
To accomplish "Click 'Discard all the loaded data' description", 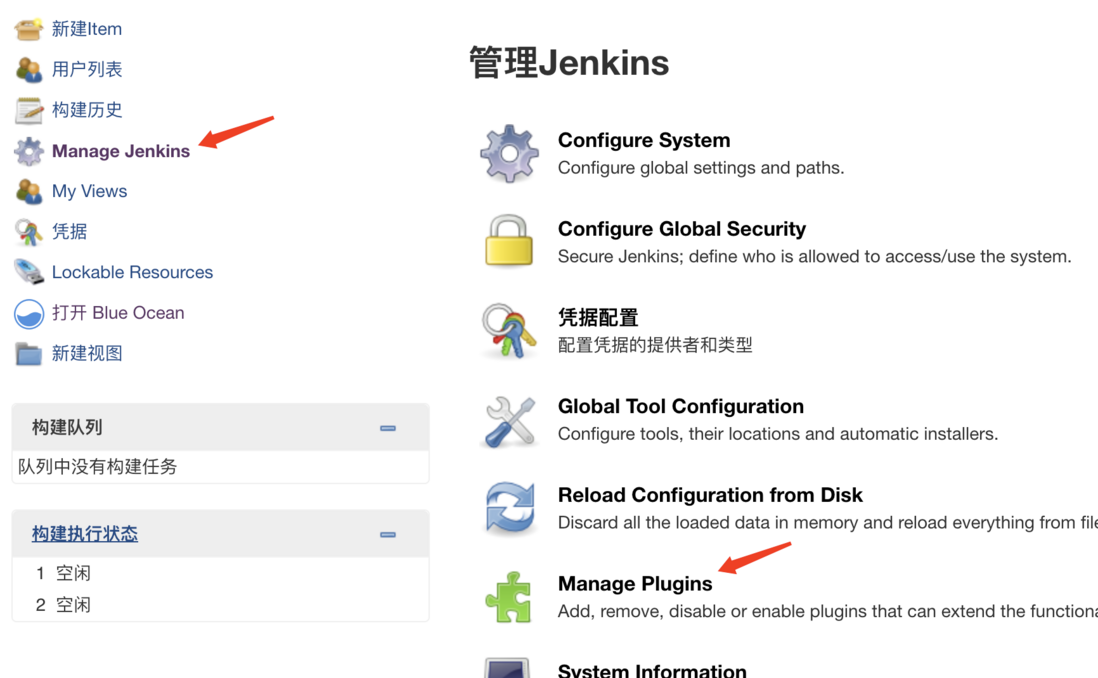I will point(828,523).
